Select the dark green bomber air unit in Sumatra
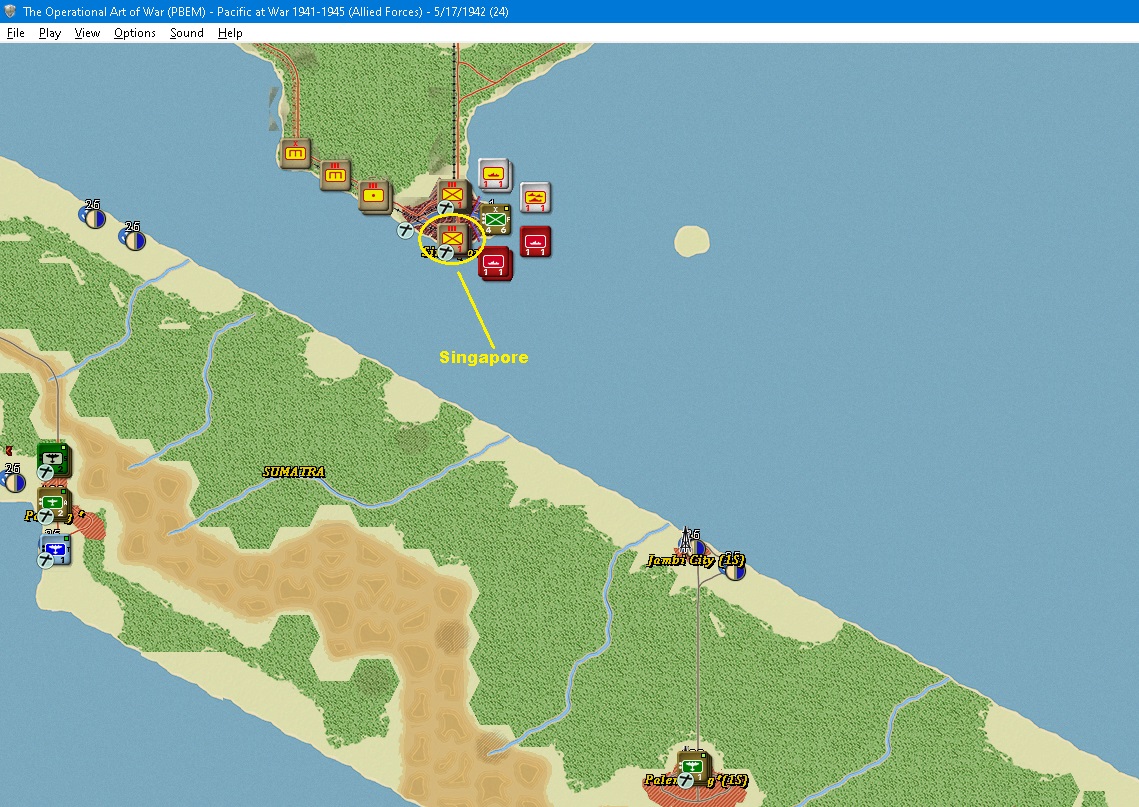Viewport: 1139px width, 807px height. (x=54, y=459)
